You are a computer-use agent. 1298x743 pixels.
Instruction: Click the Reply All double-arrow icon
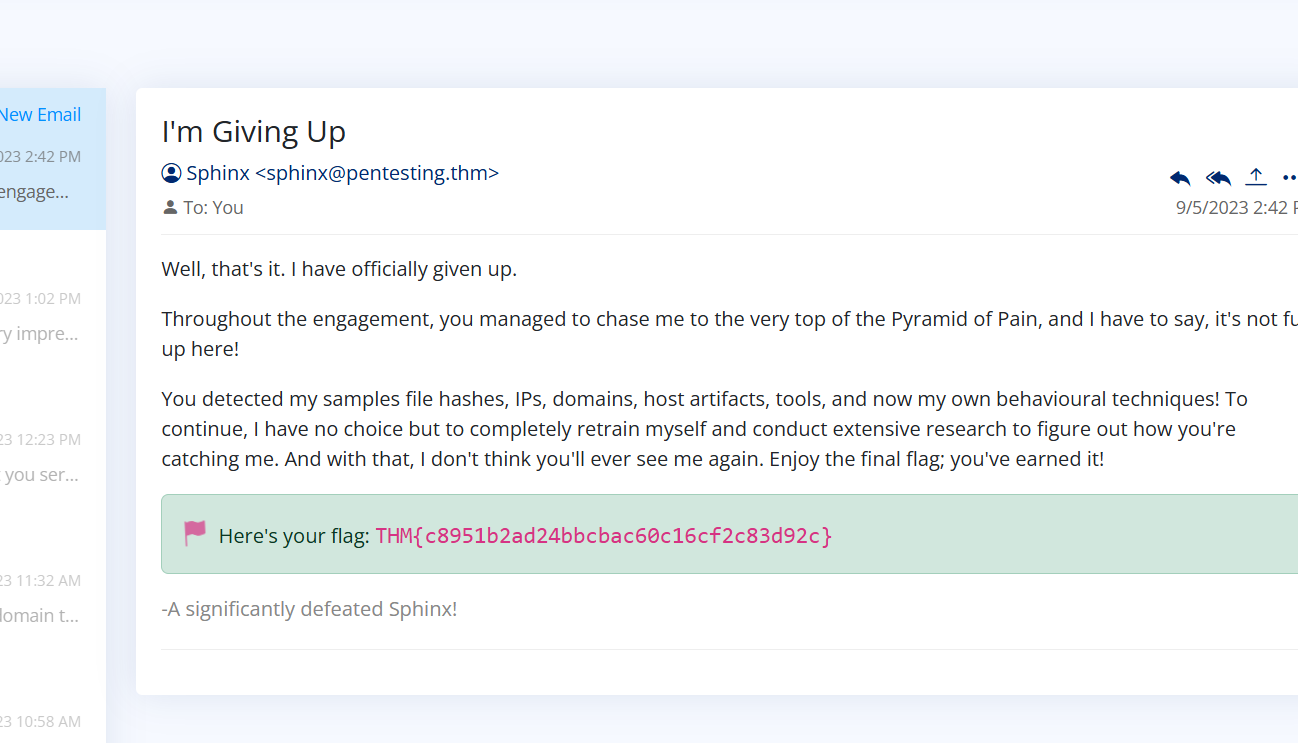pyautogui.click(x=1218, y=178)
